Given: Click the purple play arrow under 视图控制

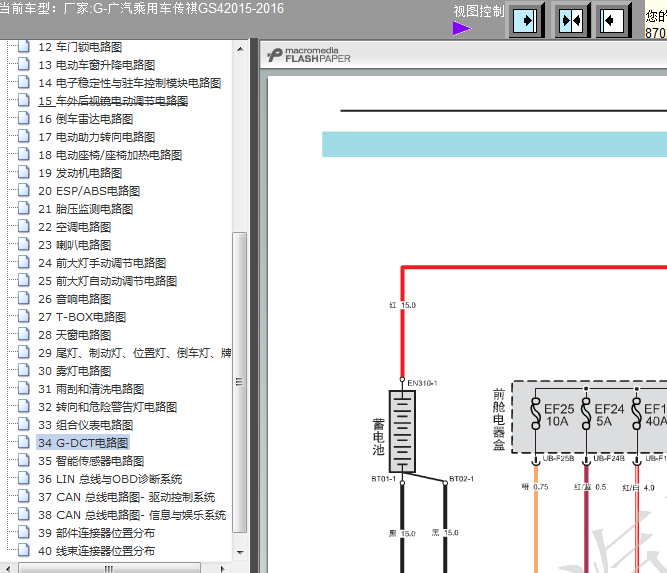Looking at the screenshot, I should (462, 29).
